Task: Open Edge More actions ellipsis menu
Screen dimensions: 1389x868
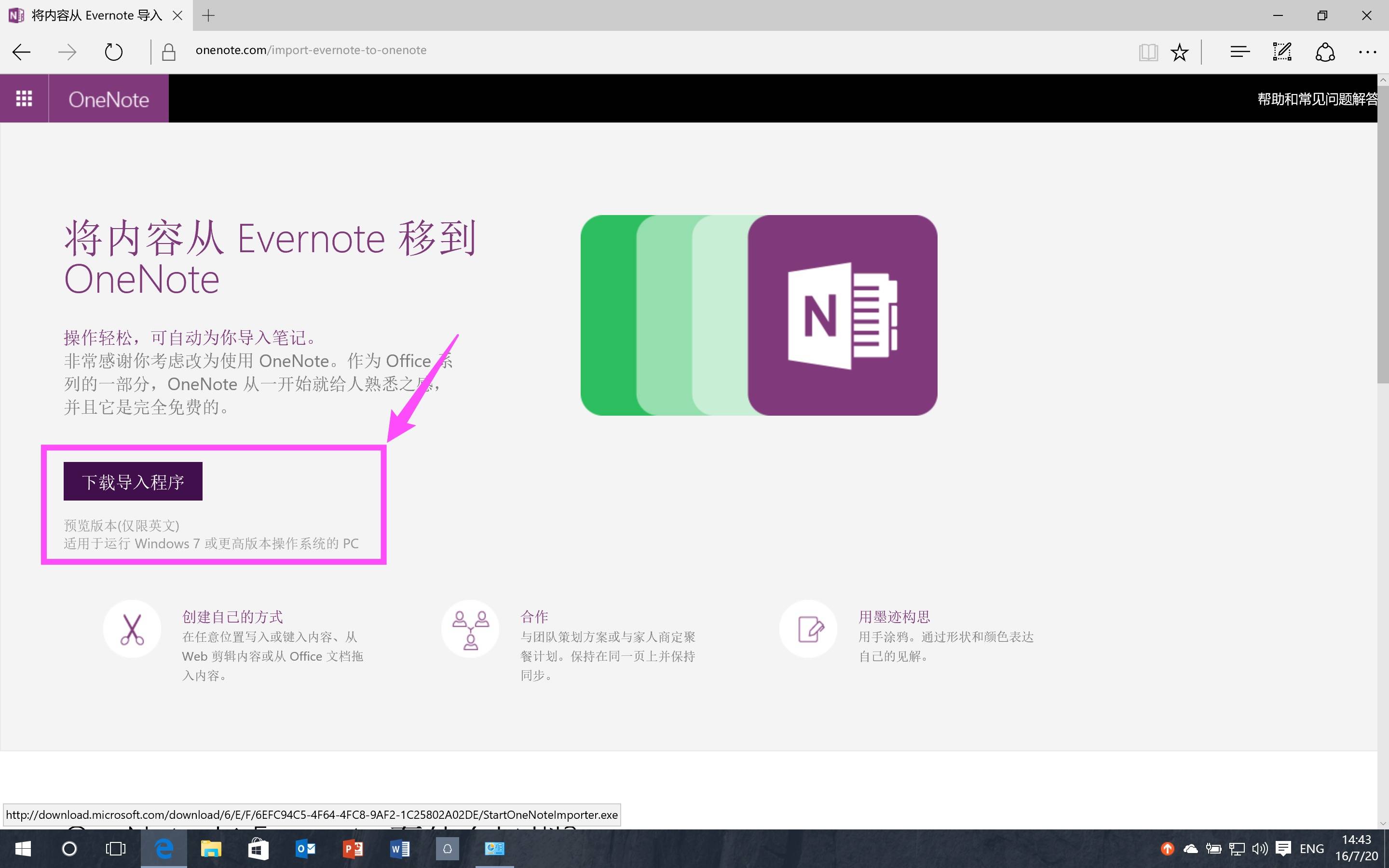Action: point(1367,52)
